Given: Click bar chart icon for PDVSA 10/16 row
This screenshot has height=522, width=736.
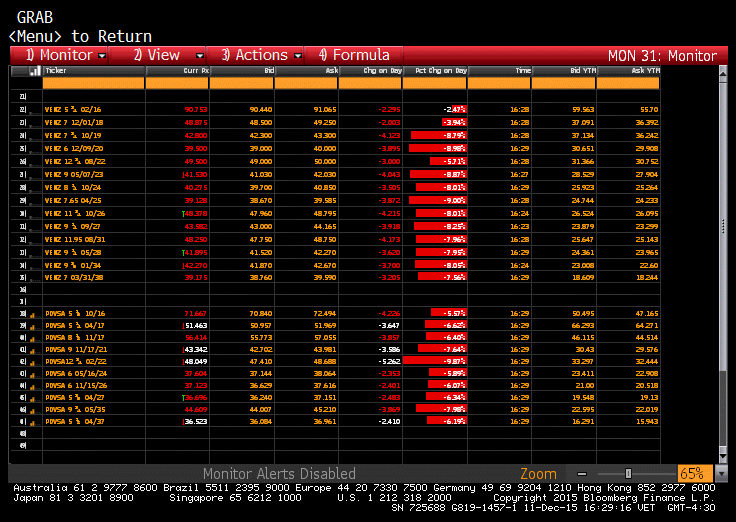Looking at the screenshot, I should tap(33, 315).
